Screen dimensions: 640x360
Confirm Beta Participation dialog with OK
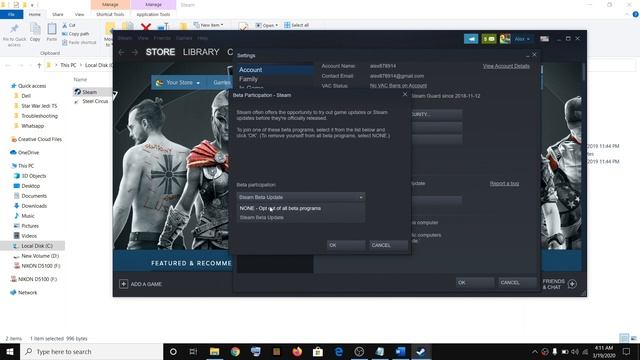[346, 245]
